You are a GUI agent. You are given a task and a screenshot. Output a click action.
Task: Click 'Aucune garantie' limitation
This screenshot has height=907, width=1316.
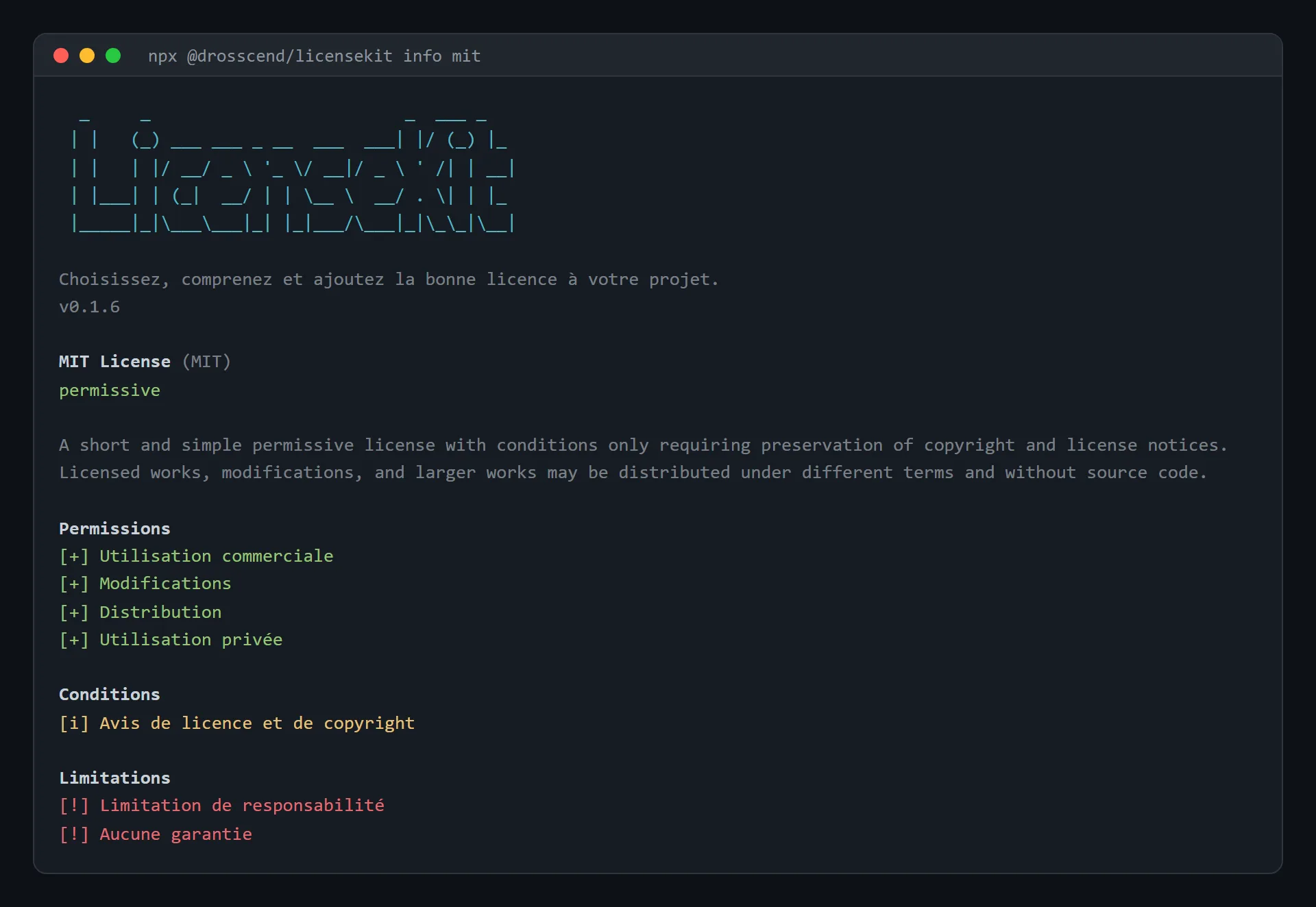click(x=176, y=834)
